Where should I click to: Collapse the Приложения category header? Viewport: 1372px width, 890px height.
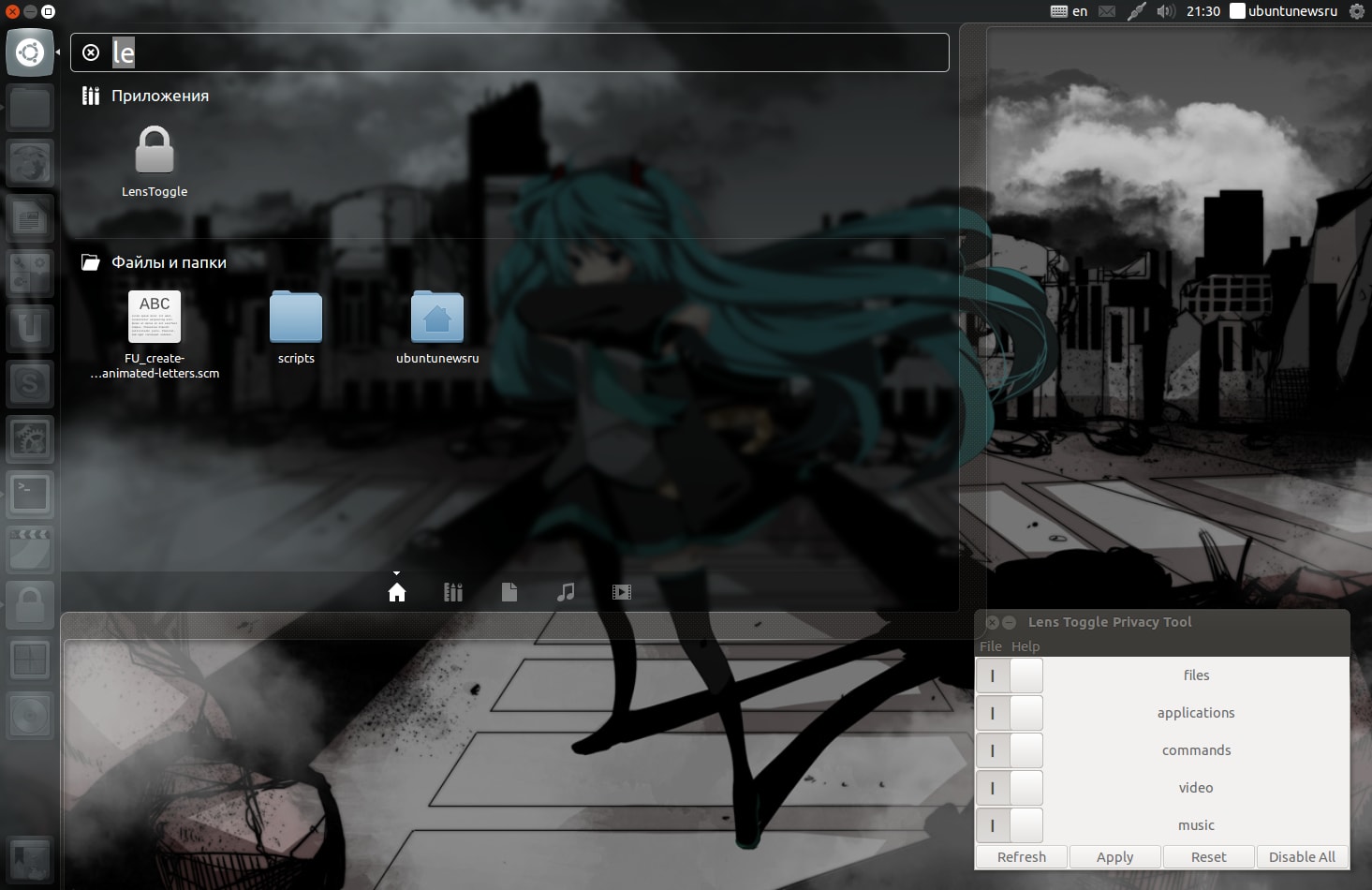145,96
